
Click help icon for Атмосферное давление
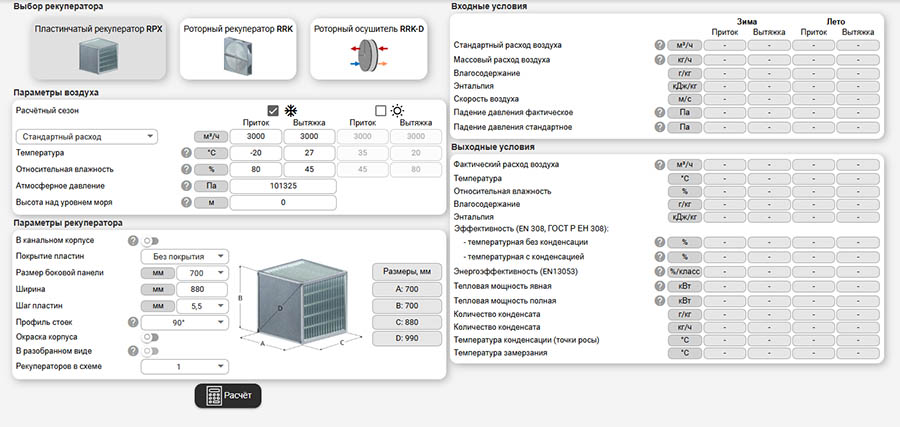tap(186, 186)
